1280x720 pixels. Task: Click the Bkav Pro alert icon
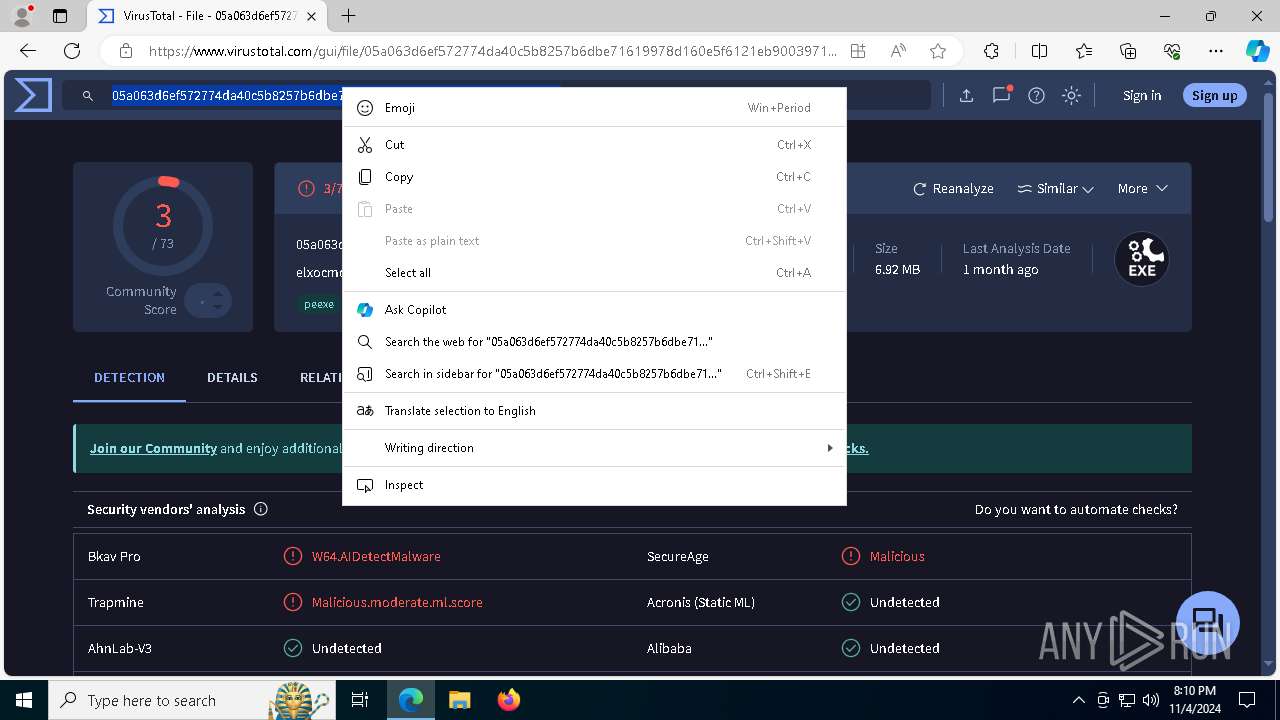point(293,556)
